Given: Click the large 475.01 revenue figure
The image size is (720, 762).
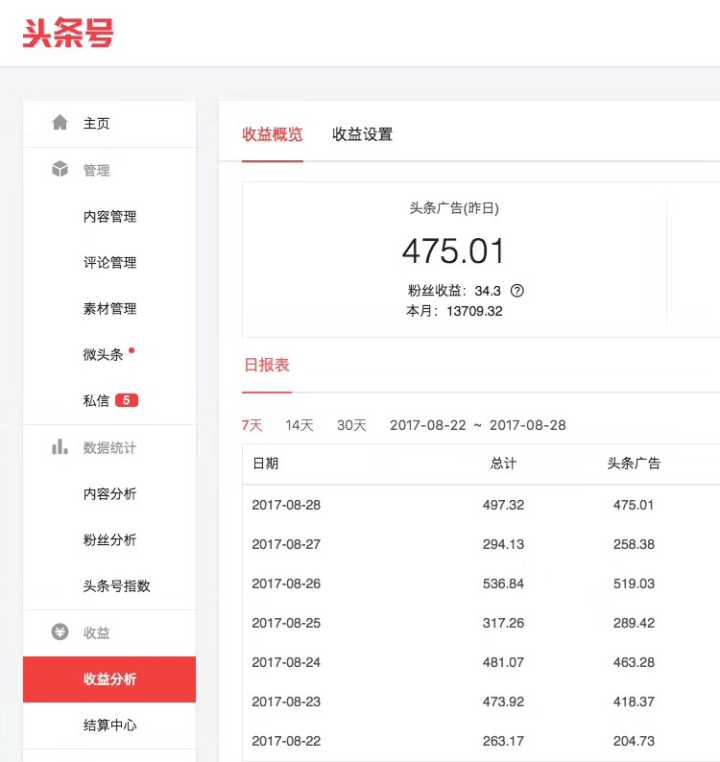Looking at the screenshot, I should pyautogui.click(x=453, y=251).
